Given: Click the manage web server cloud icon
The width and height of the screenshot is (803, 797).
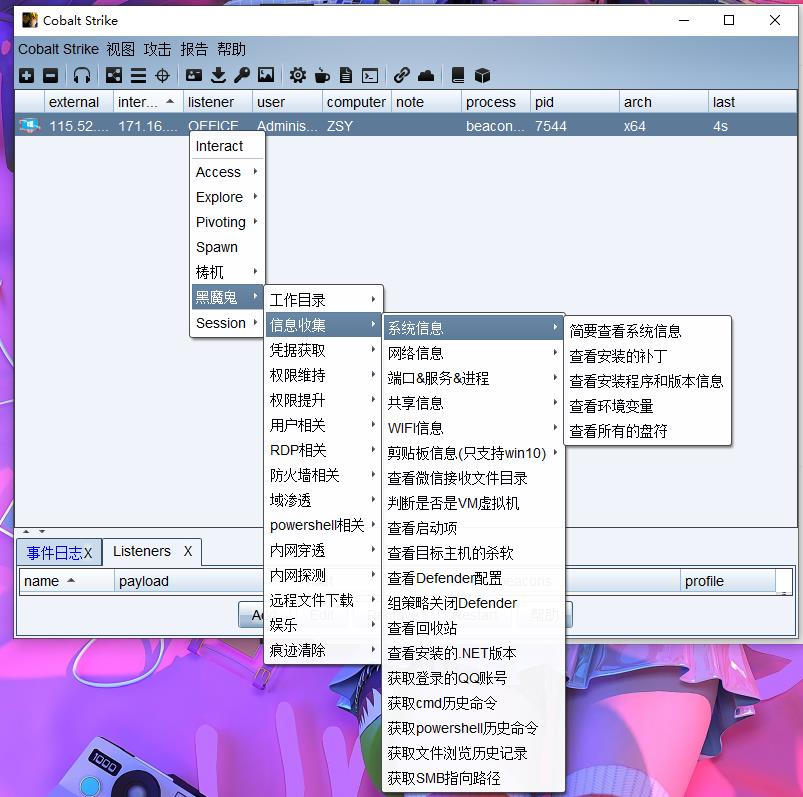Looking at the screenshot, I should (426, 76).
